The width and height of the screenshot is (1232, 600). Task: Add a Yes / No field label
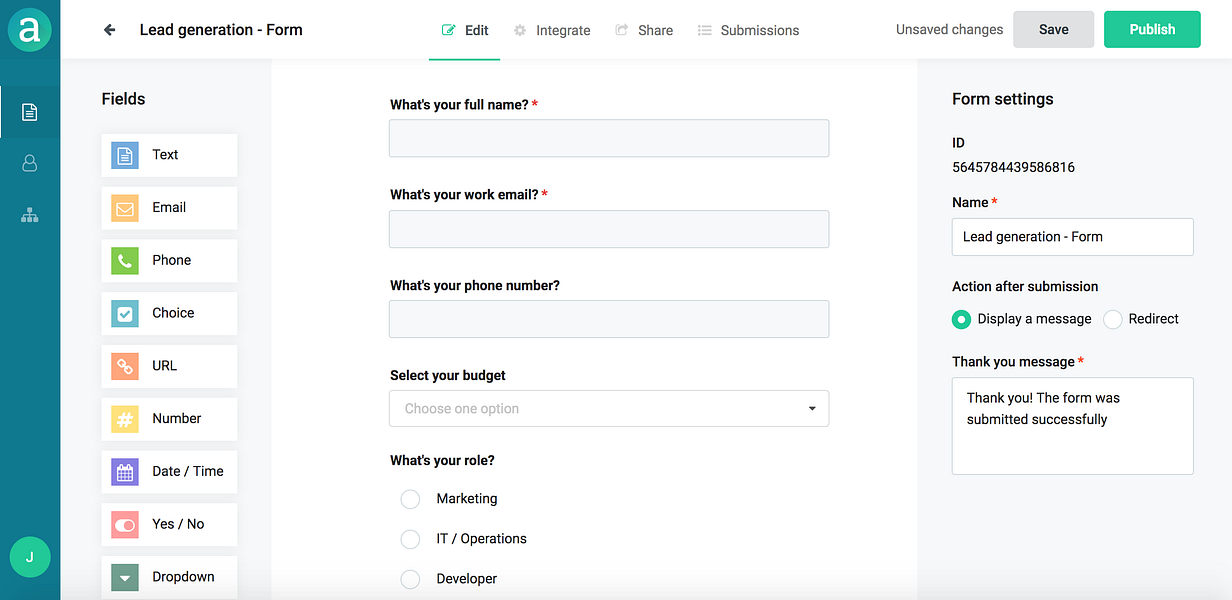click(178, 524)
